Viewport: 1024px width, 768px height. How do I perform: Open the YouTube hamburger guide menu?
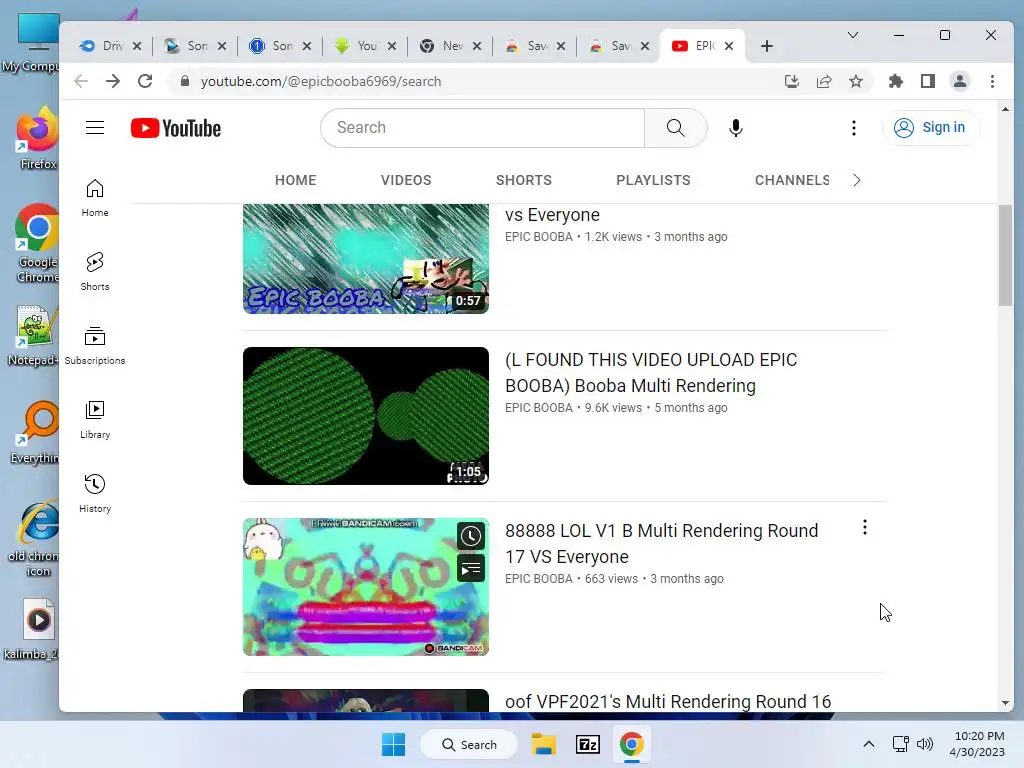click(95, 127)
